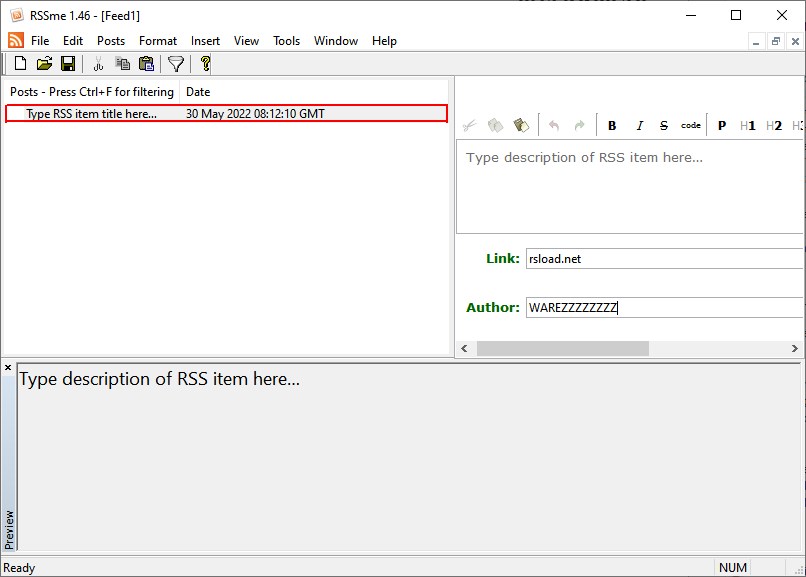Click right arrow of editor horizontal scrollbar
This screenshot has height=577, width=806.
795,348
